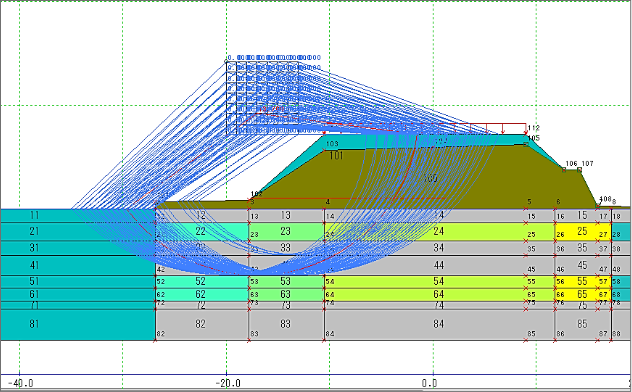Click node label 68

(x=617, y=295)
